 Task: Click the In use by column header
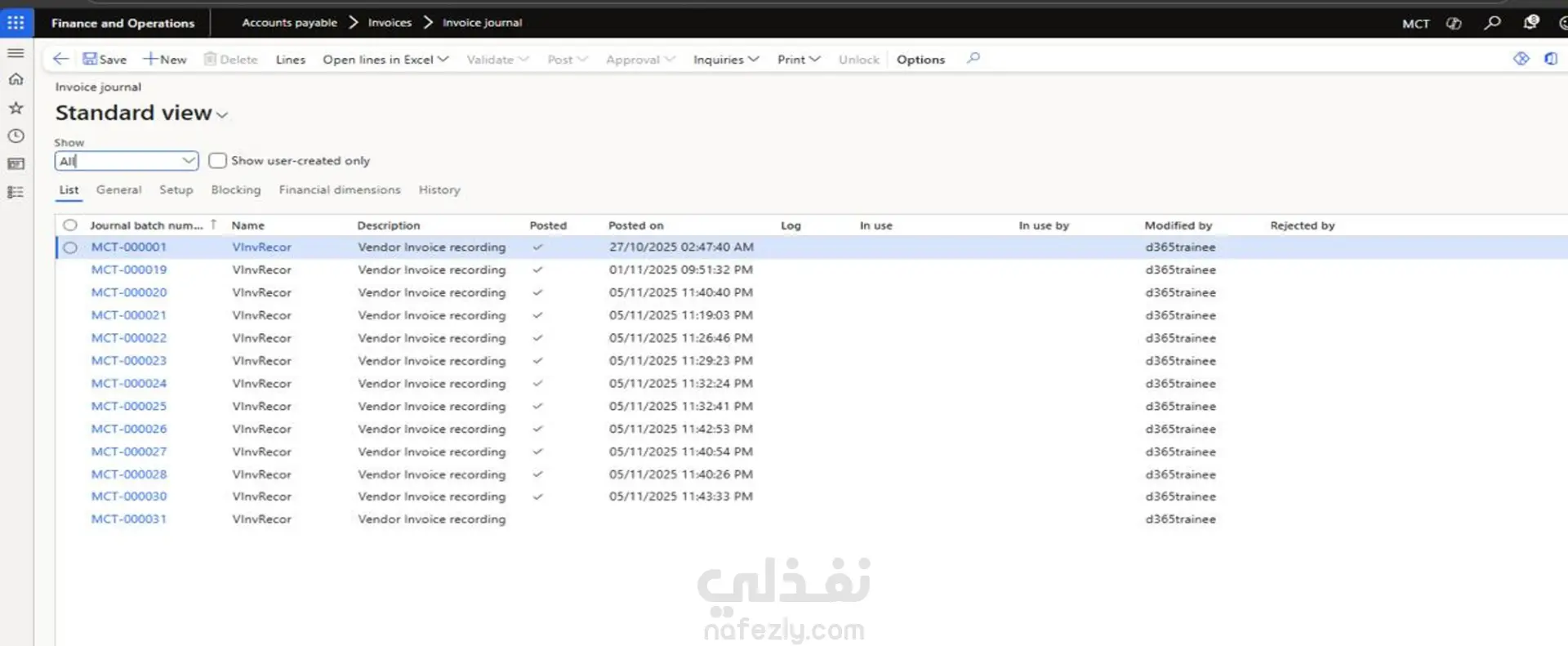click(1044, 225)
